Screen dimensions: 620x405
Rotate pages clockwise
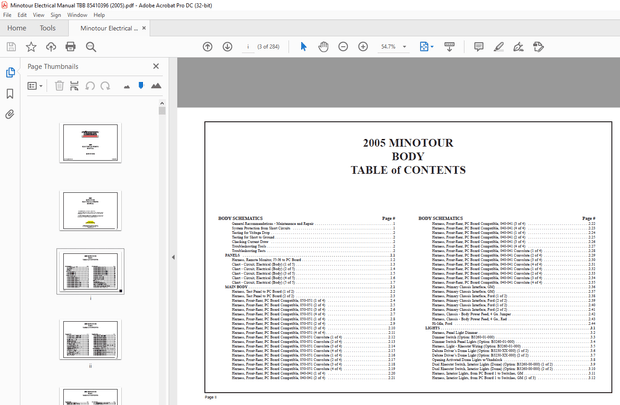click(105, 85)
